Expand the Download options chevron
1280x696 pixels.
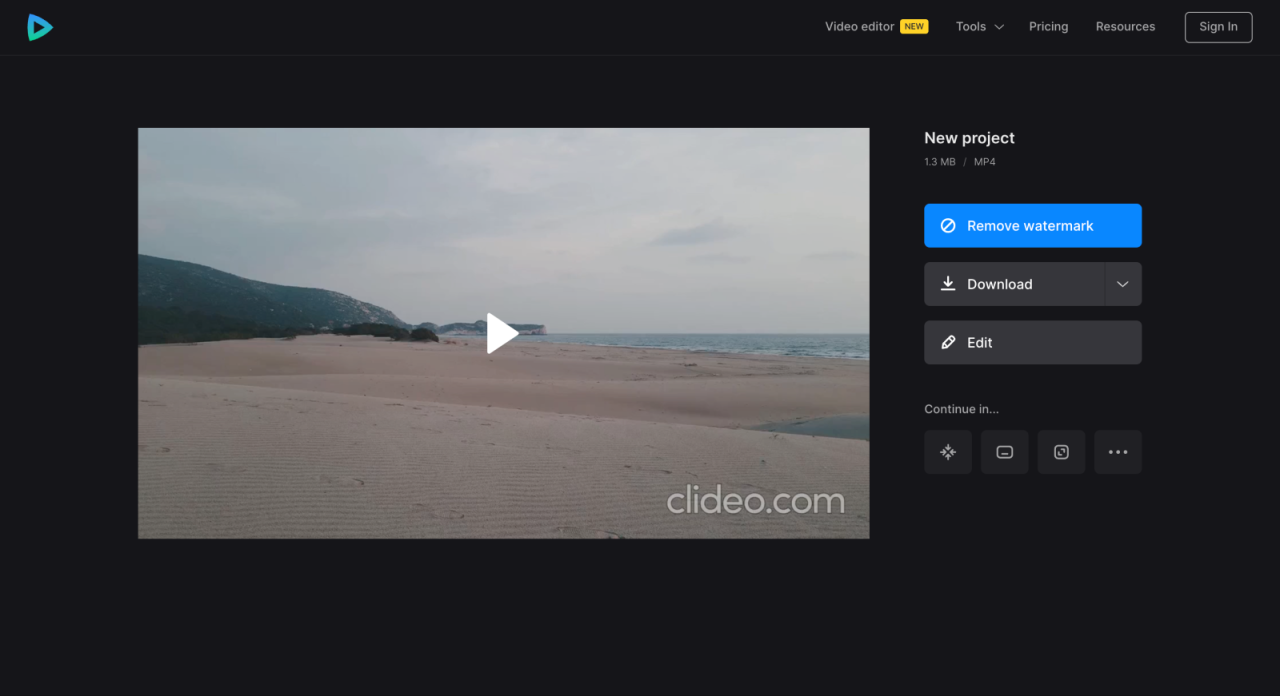tap(1122, 284)
